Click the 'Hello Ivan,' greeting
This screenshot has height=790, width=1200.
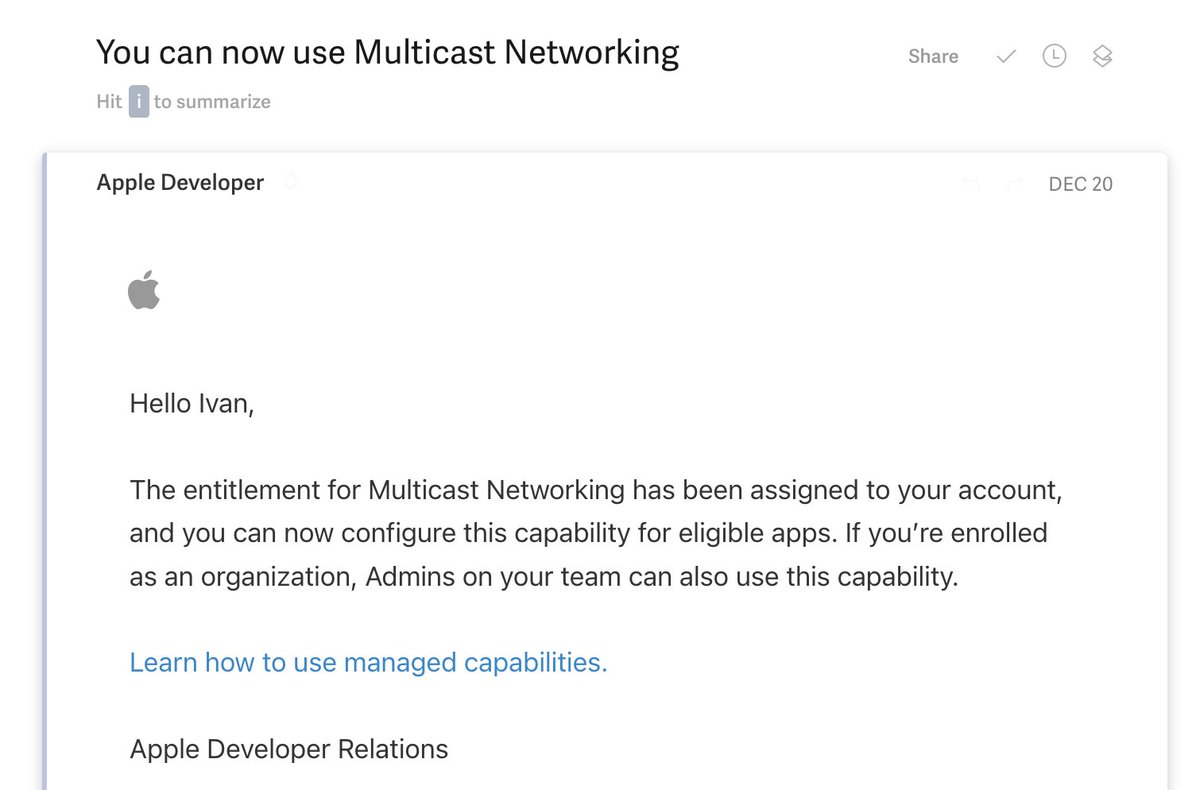192,405
